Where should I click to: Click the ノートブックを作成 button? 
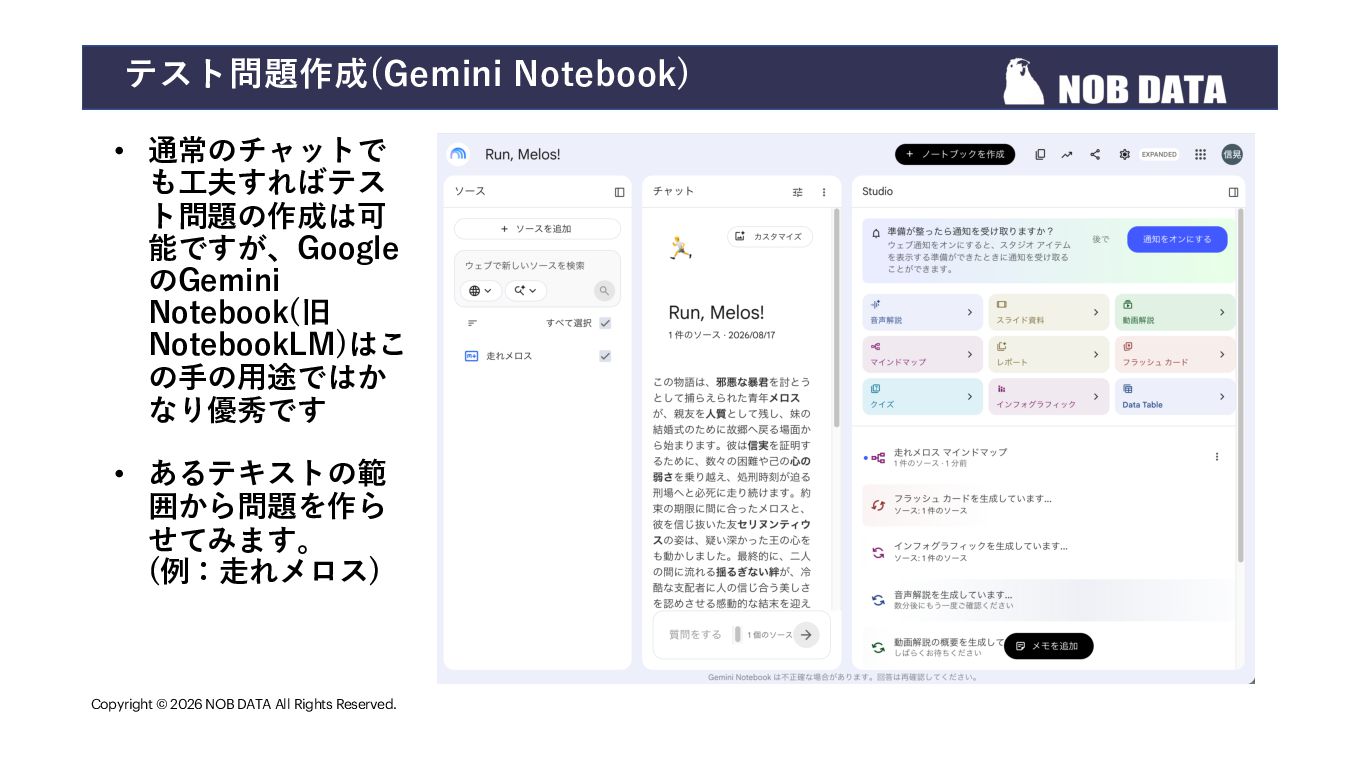point(955,155)
